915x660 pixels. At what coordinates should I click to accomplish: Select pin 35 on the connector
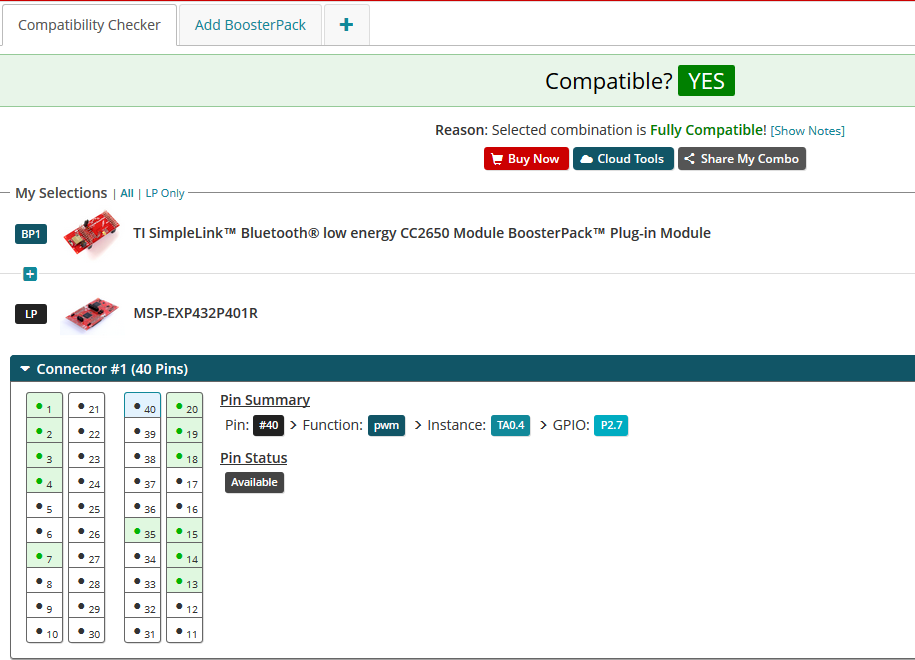142,531
